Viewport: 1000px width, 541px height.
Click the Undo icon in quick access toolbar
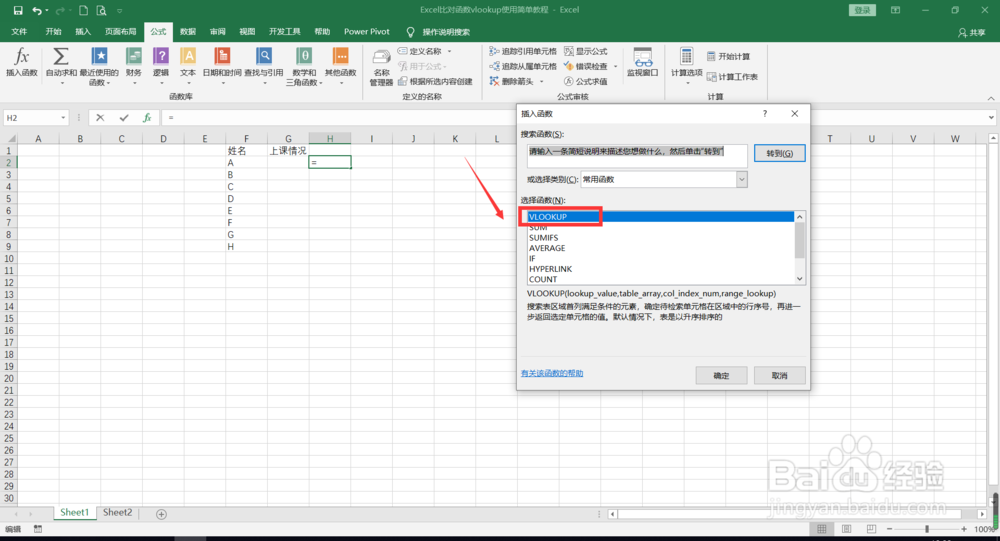[x=37, y=10]
